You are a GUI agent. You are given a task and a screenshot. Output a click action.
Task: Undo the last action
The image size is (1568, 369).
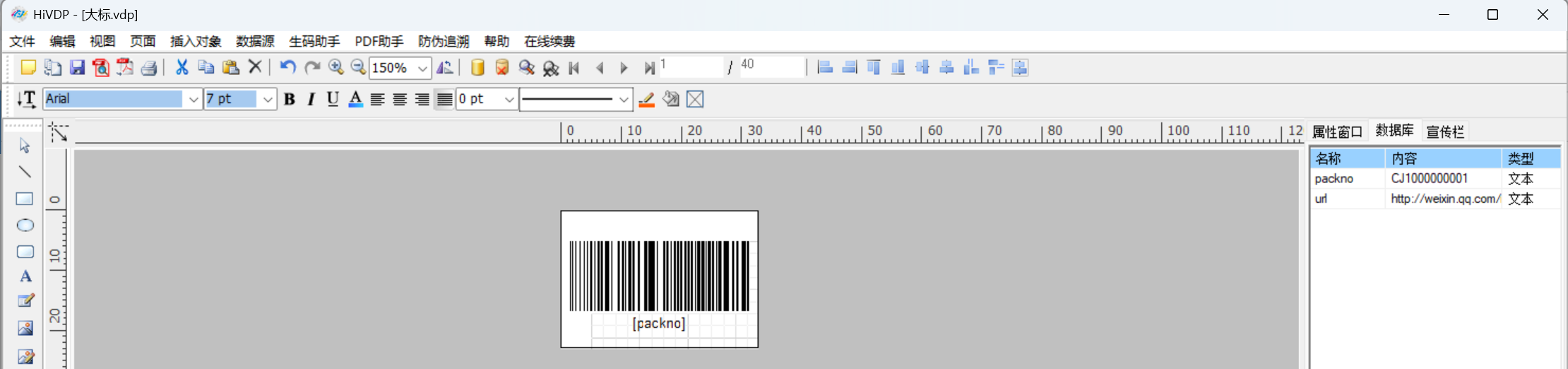pyautogui.click(x=287, y=67)
